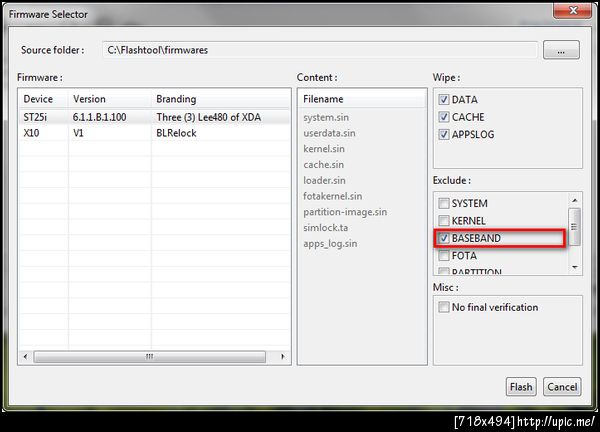This screenshot has height=432, width=600.
Task: Select loader.sin in content list
Action: point(324,180)
